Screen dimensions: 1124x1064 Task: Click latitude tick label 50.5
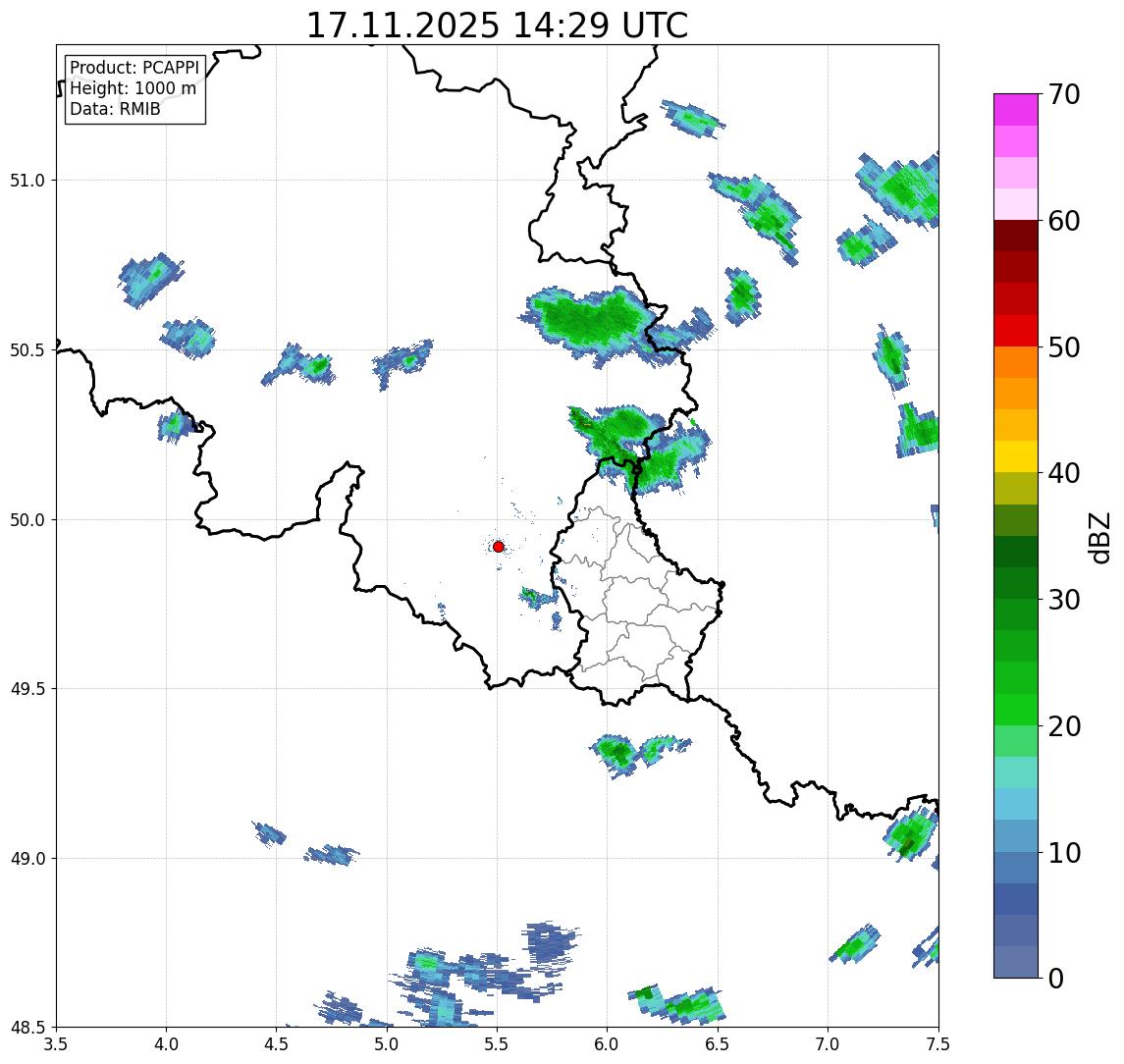27,350
